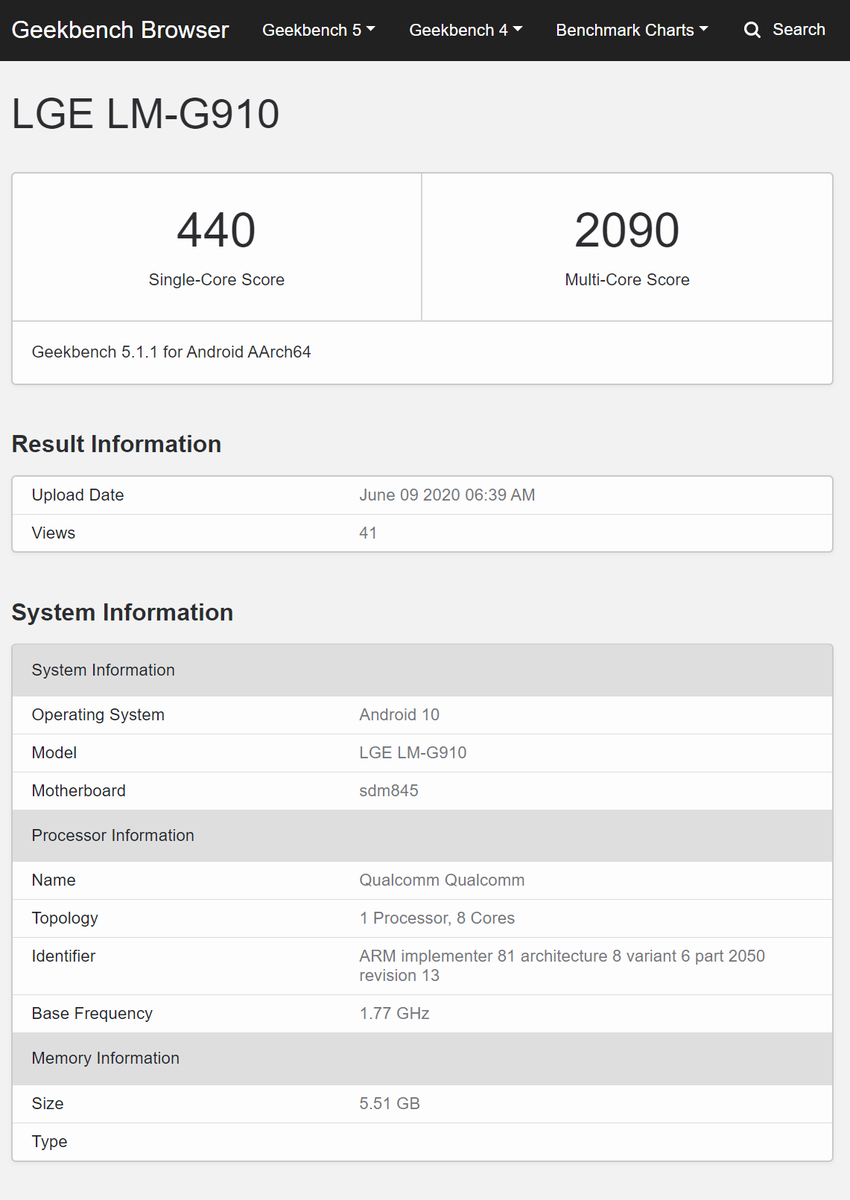Viewport: 850px width, 1200px height.
Task: Select the LGE LM-G910 page heading
Action: click(x=146, y=114)
